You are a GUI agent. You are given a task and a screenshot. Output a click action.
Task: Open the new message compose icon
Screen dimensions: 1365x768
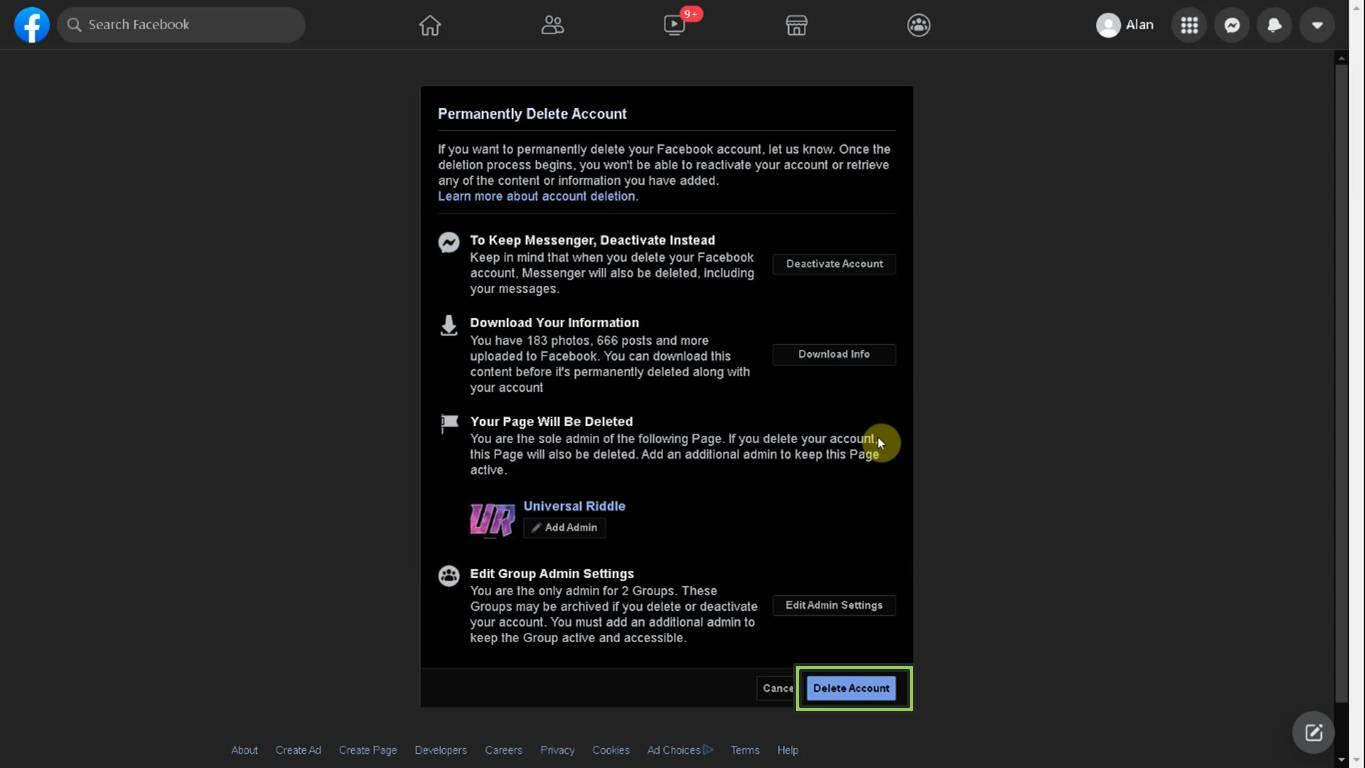(1314, 733)
